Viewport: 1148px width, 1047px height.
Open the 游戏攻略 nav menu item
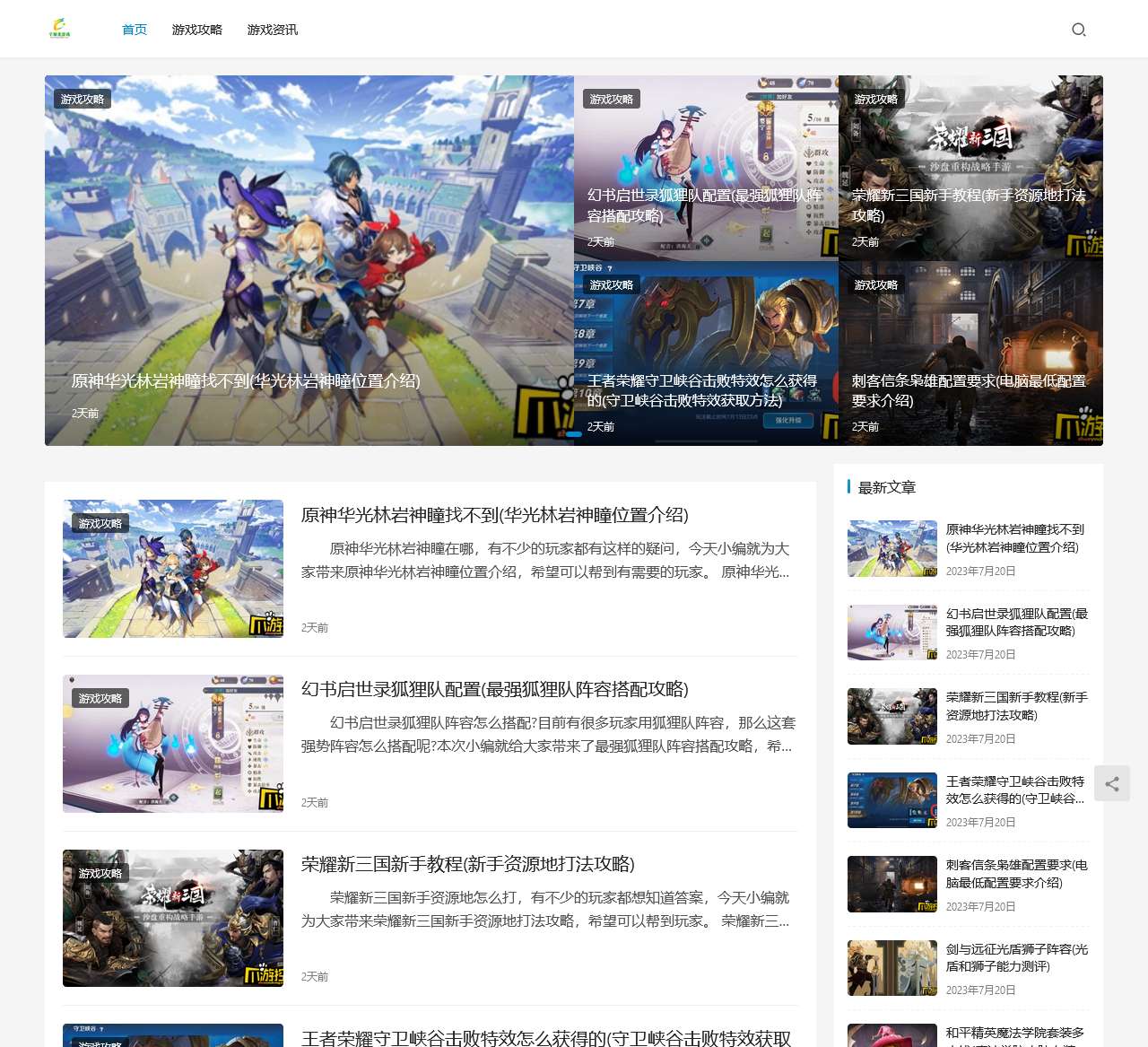click(197, 30)
